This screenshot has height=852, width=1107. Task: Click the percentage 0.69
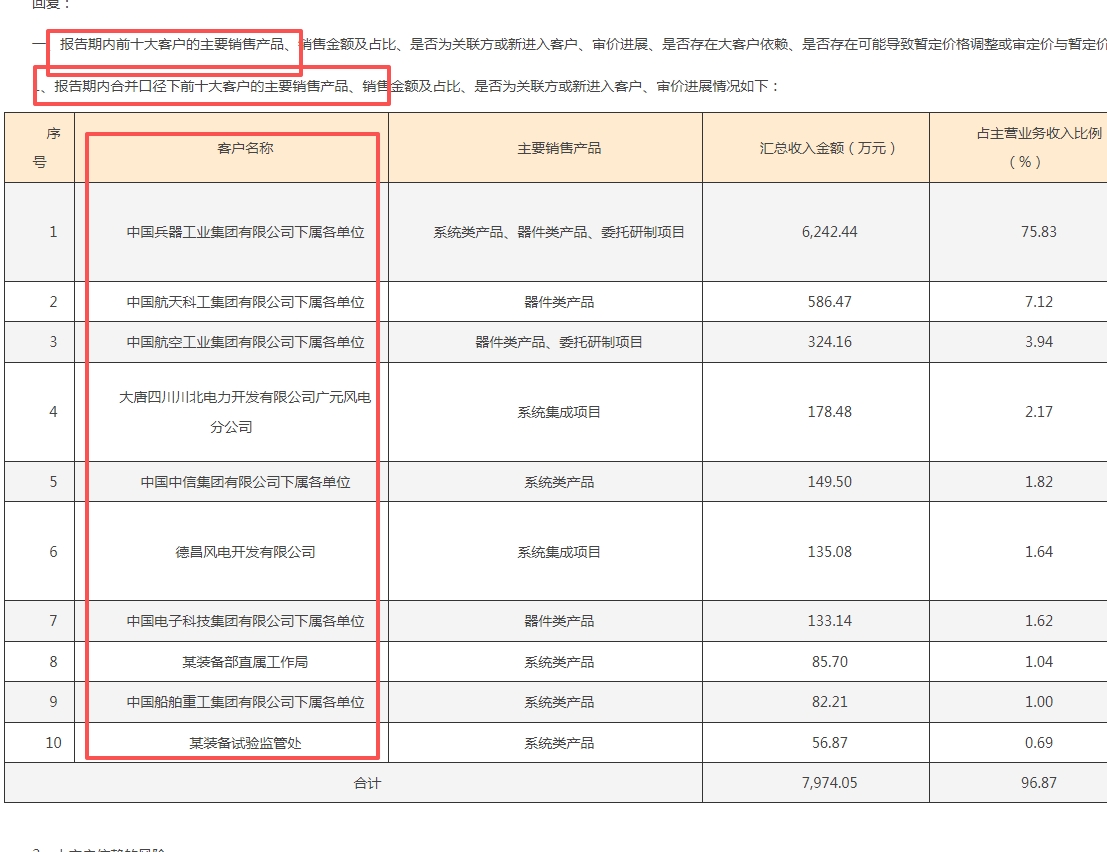coord(1039,743)
